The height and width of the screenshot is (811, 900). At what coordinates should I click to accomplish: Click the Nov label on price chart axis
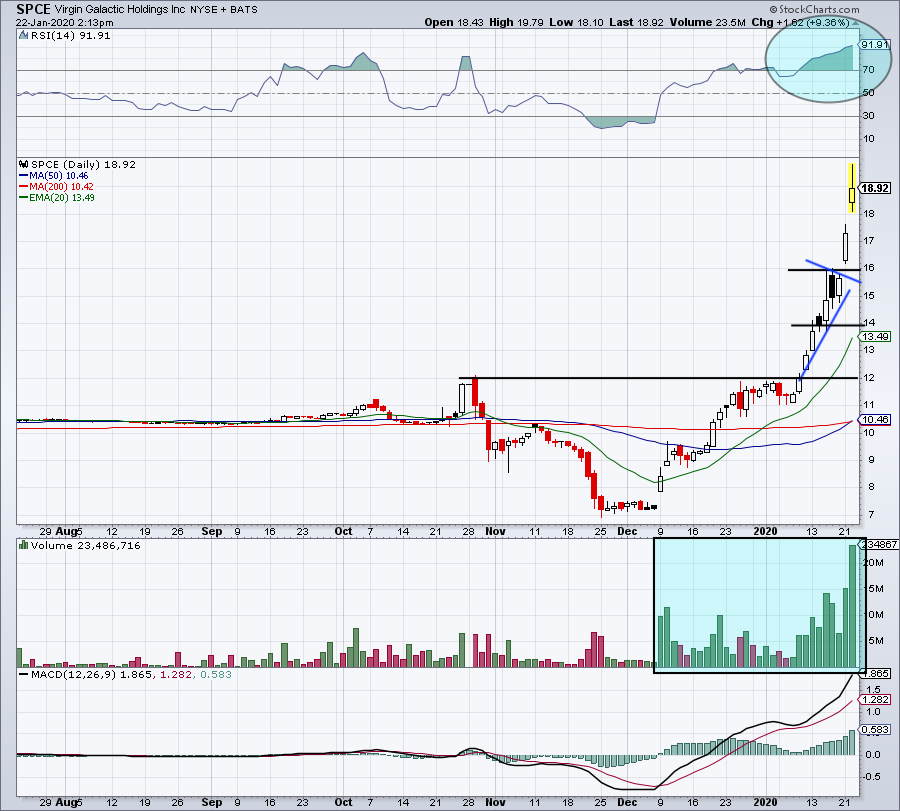click(x=495, y=531)
